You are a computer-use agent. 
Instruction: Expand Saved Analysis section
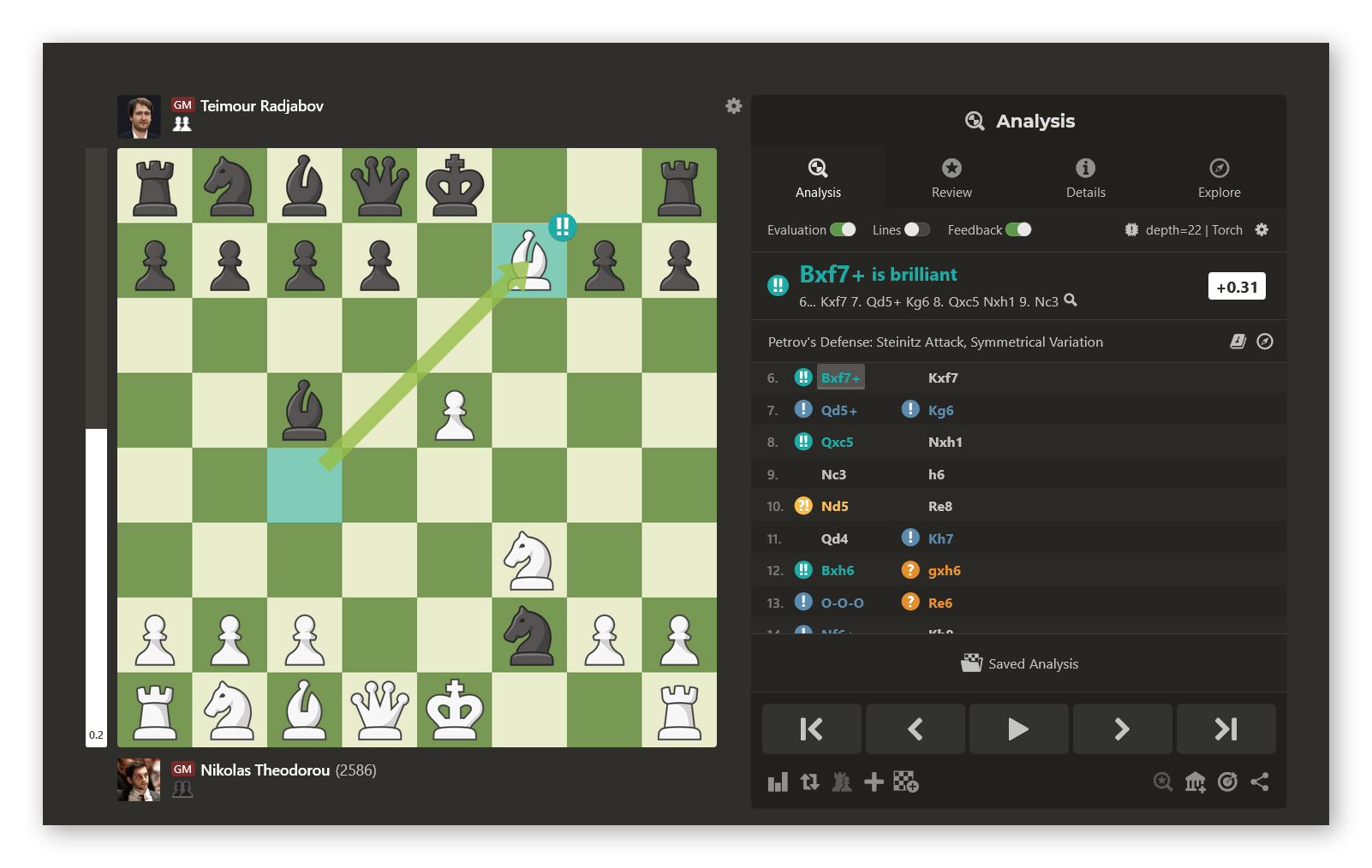click(1019, 663)
